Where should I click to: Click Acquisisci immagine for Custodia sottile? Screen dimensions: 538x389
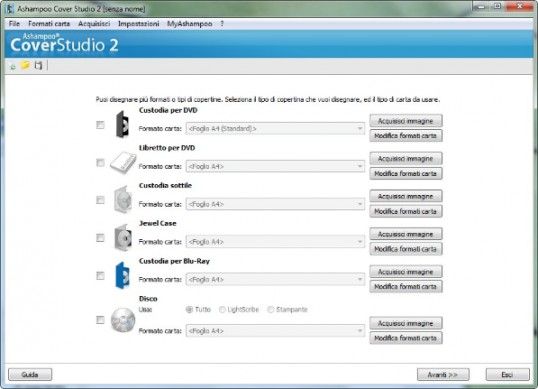pyautogui.click(x=406, y=197)
